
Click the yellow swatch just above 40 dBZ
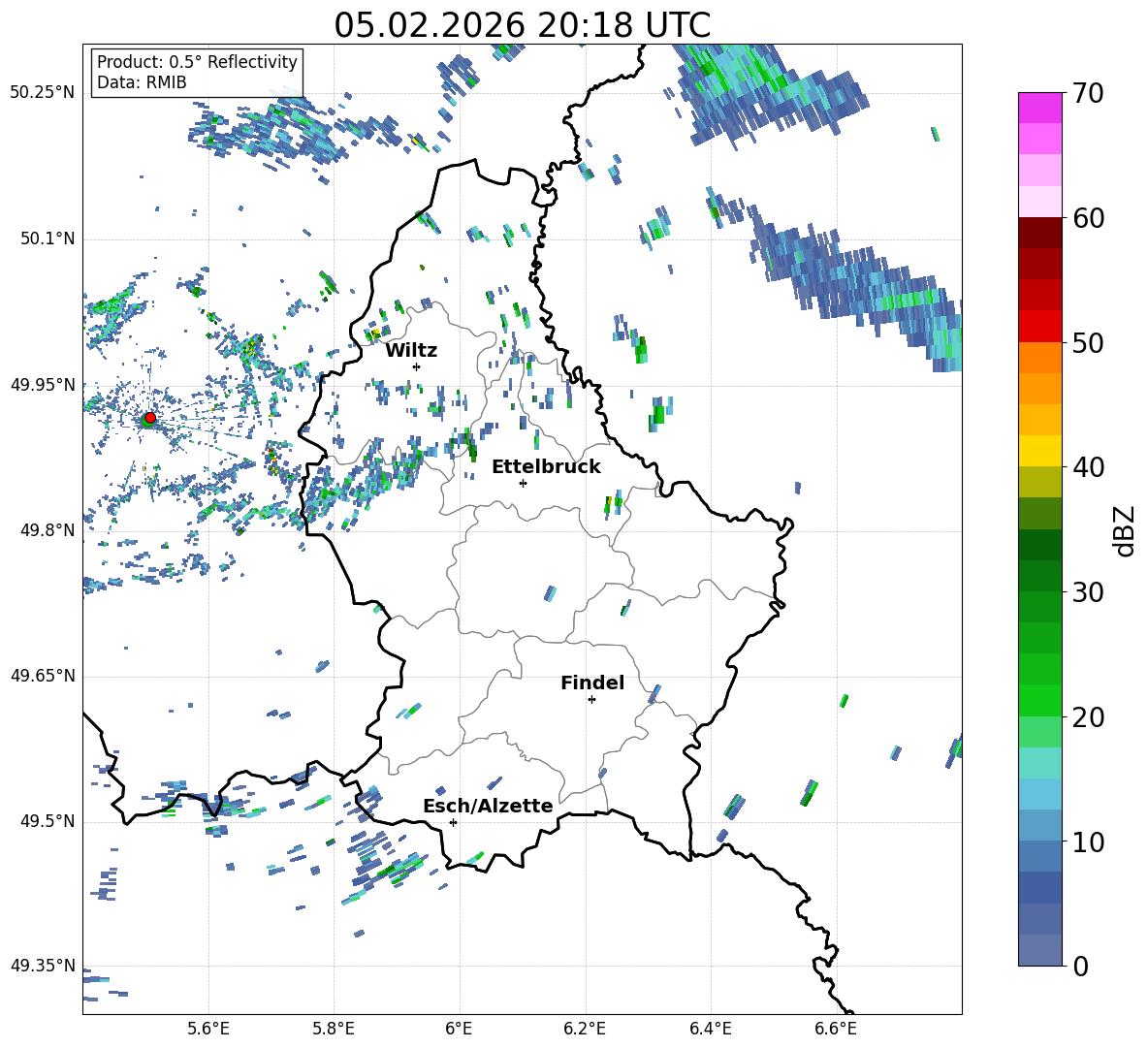tap(1039, 451)
